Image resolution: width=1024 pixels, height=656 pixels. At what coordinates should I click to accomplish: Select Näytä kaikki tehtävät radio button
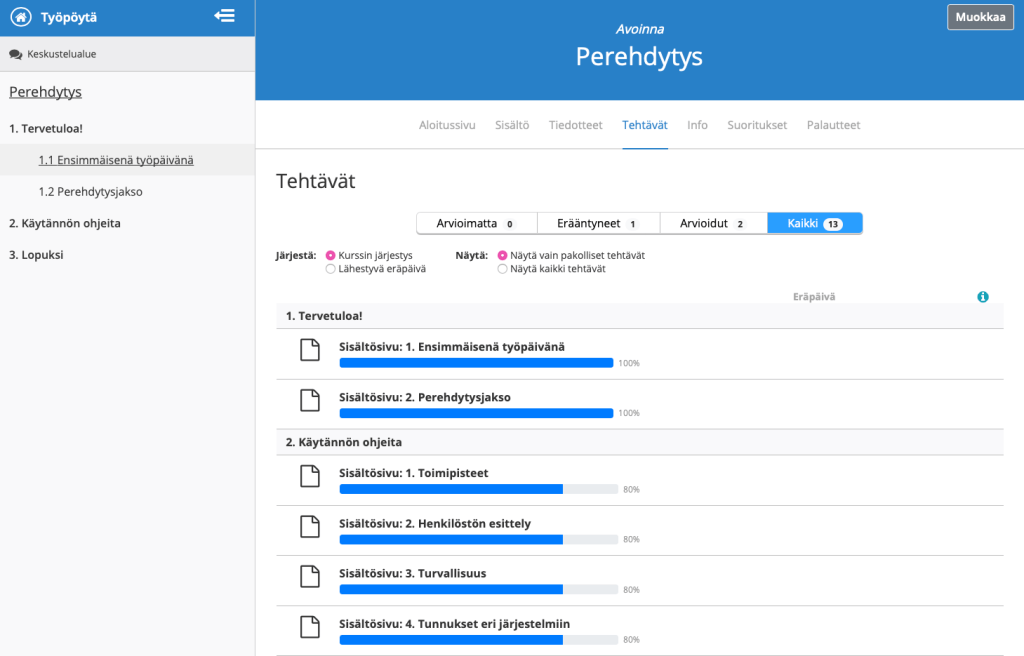(x=502, y=269)
